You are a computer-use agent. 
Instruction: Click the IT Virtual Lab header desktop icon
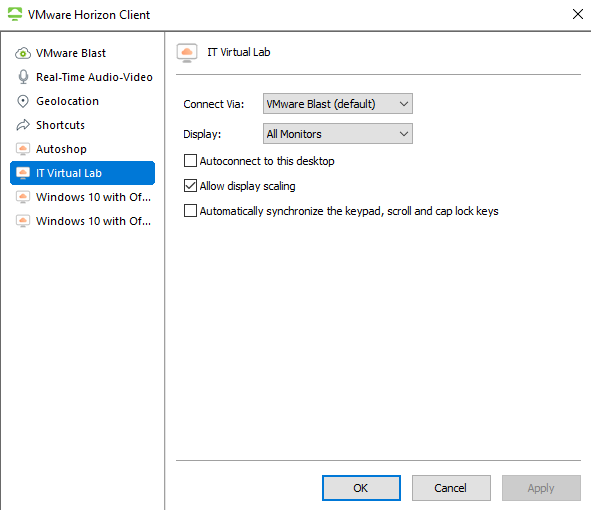(187, 53)
